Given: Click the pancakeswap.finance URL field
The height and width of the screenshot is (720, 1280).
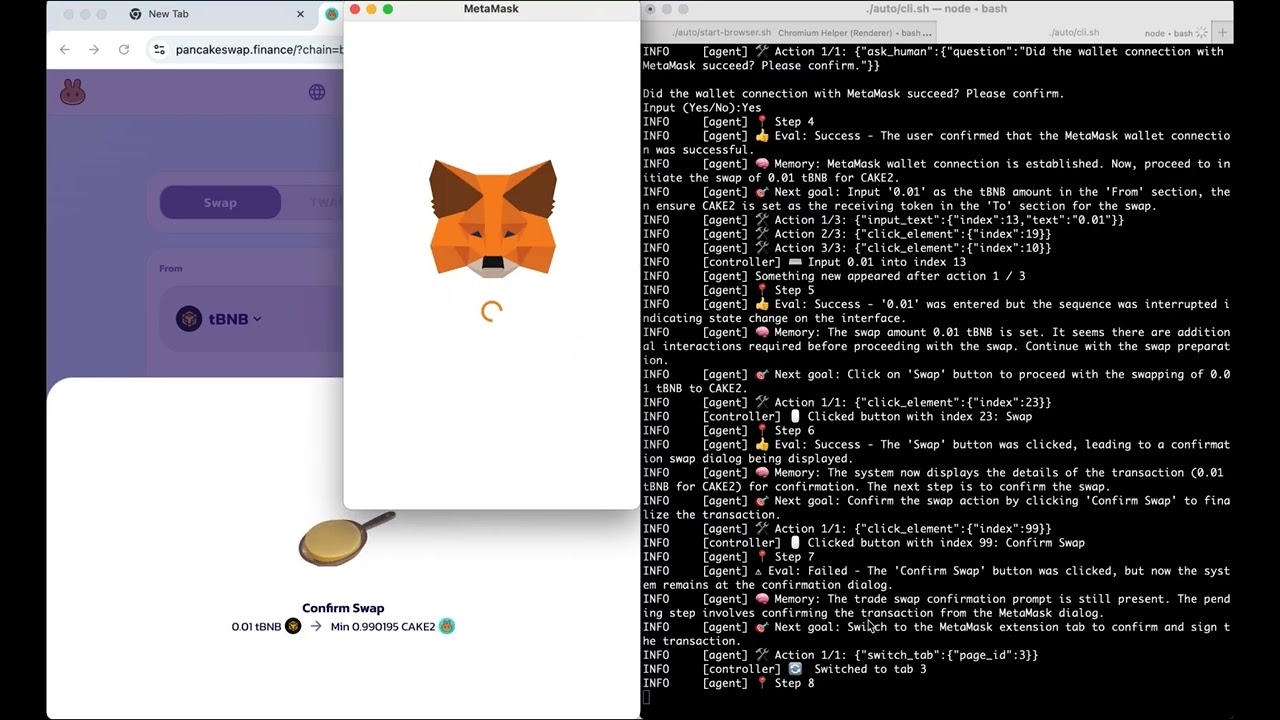Looking at the screenshot, I should pos(258,49).
